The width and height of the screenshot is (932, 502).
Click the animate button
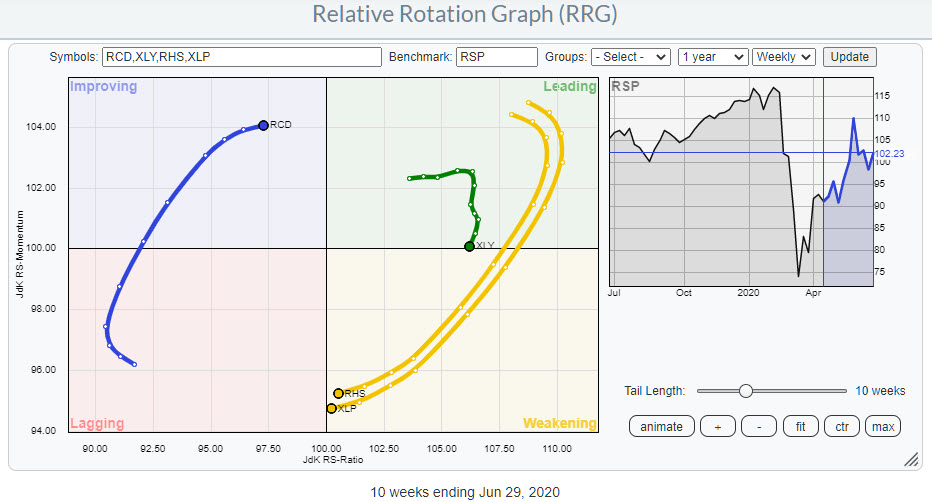coord(661,426)
